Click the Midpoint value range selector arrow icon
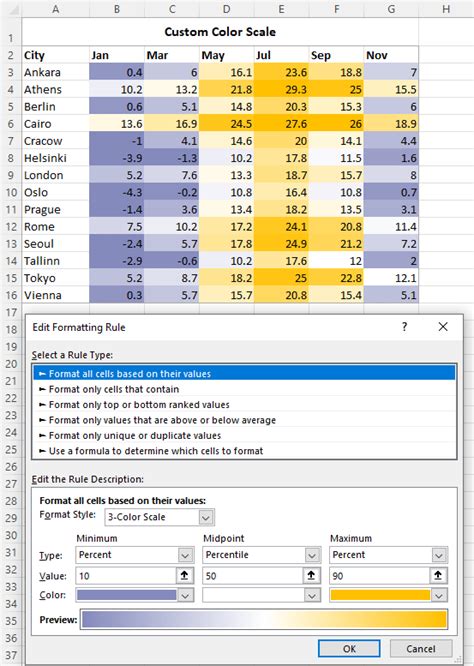 311,576
